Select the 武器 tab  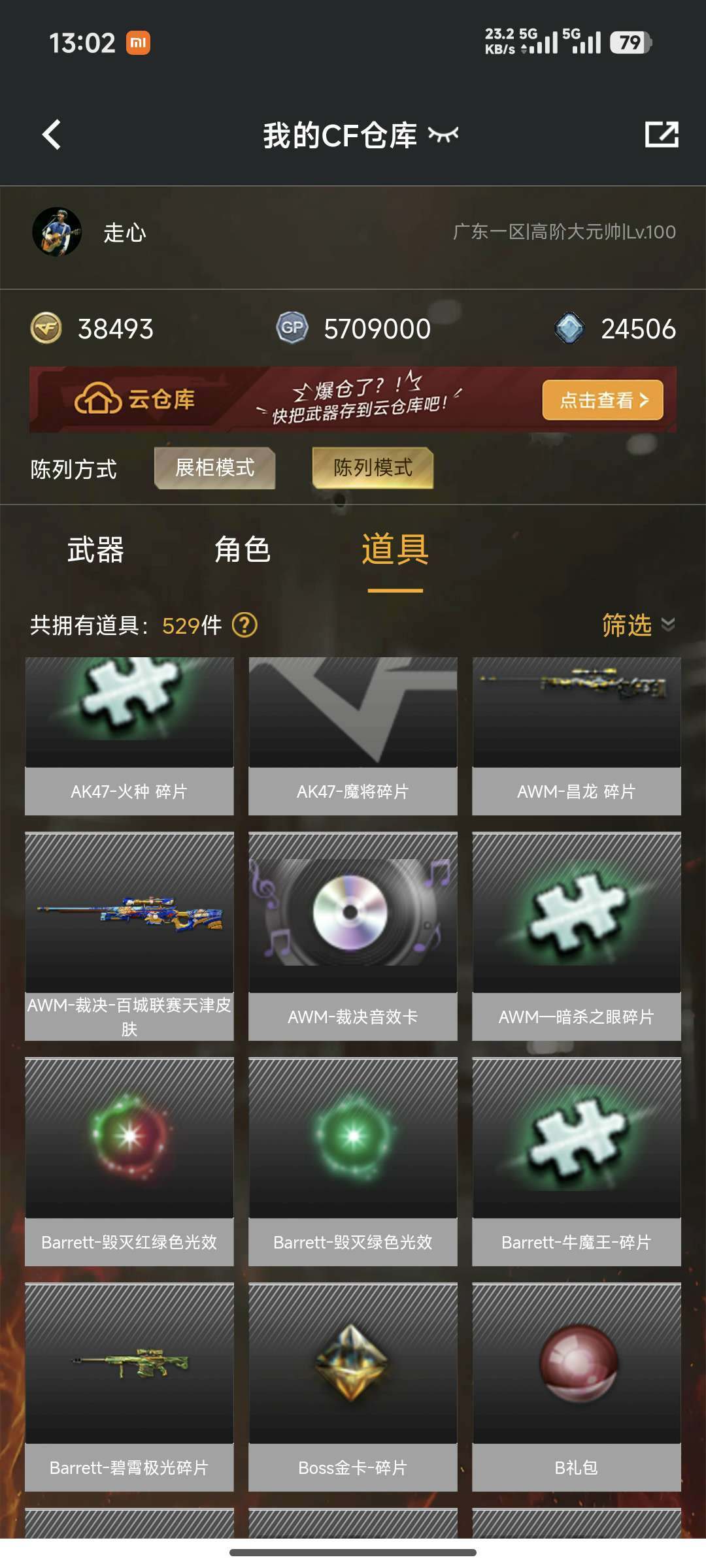coord(95,549)
